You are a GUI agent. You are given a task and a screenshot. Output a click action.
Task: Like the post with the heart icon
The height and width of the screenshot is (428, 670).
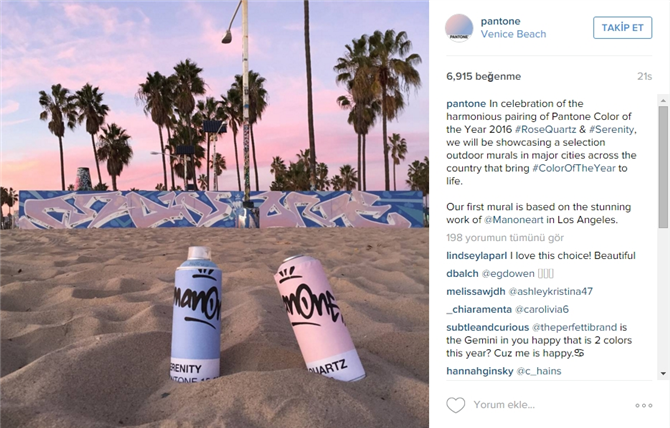[455, 405]
